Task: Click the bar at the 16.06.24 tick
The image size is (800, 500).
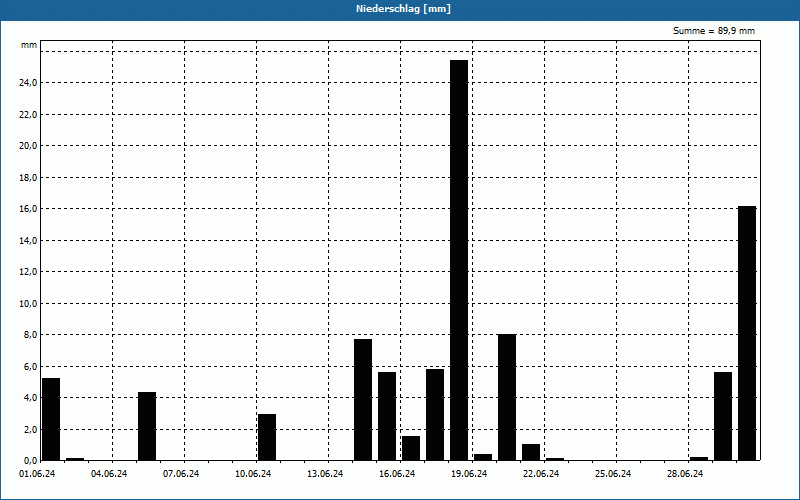Action: pos(411,448)
